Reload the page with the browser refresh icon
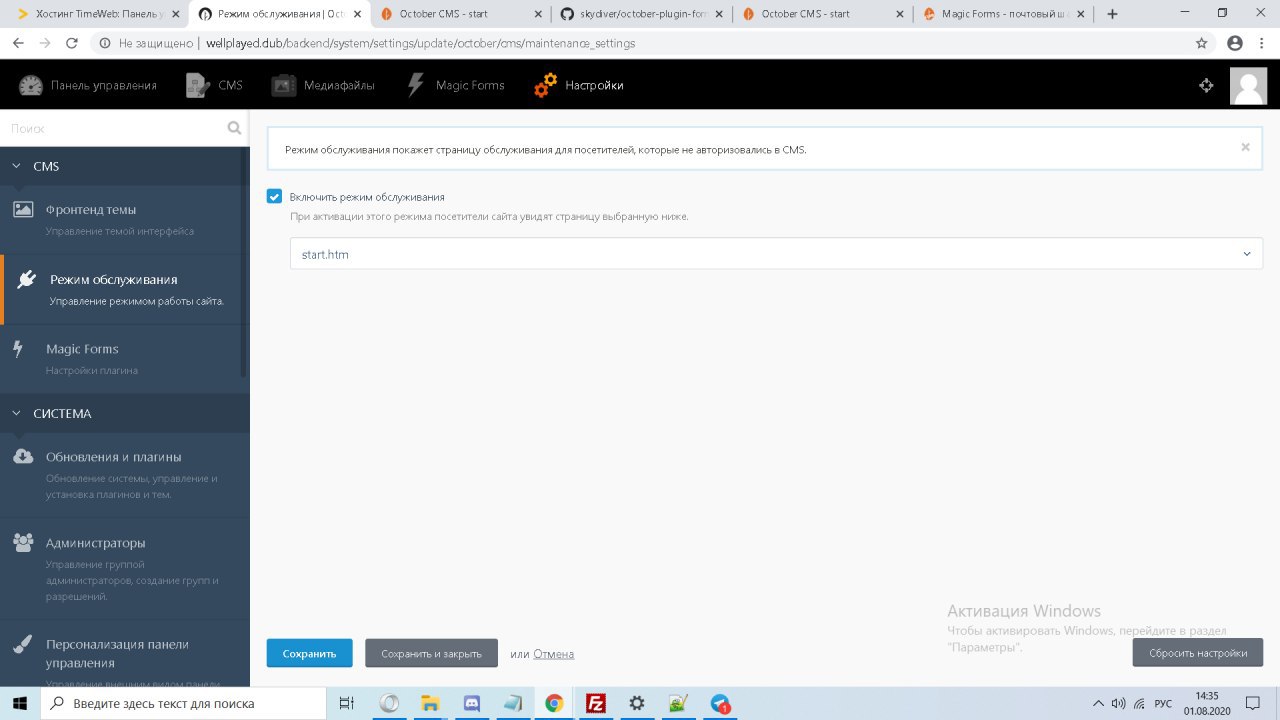 pyautogui.click(x=72, y=43)
